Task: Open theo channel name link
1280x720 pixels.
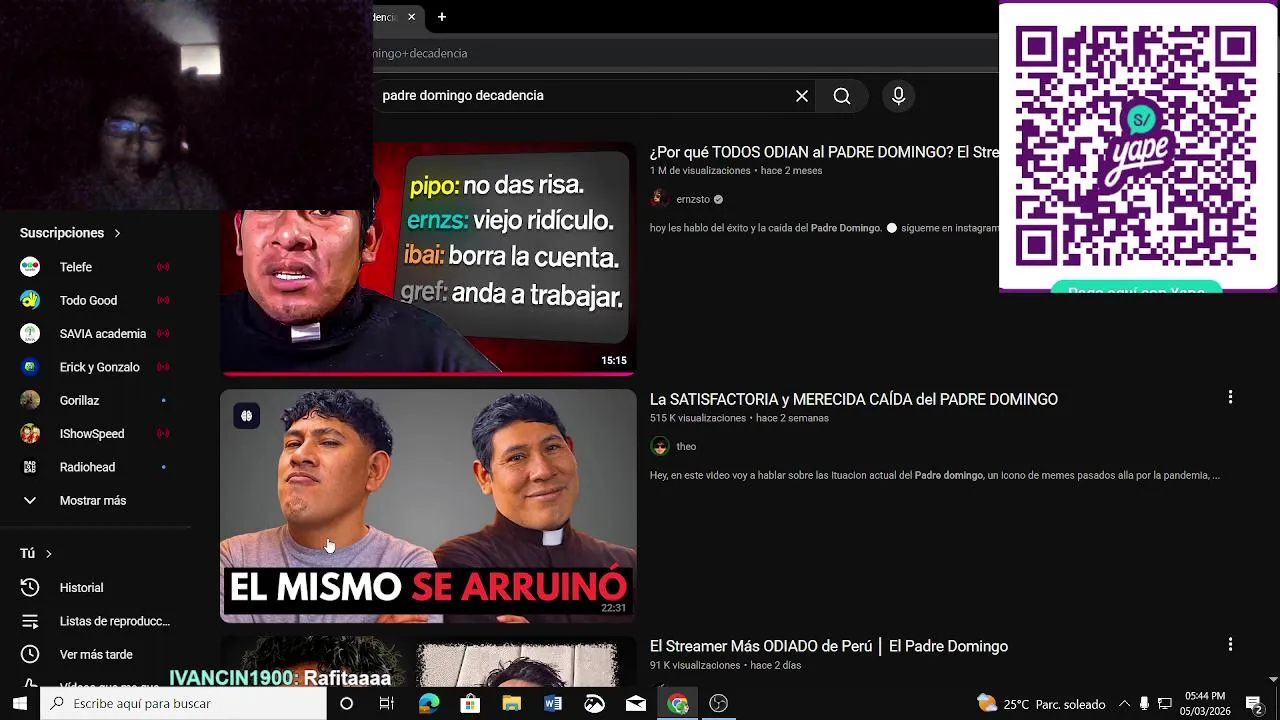Action: (686, 446)
